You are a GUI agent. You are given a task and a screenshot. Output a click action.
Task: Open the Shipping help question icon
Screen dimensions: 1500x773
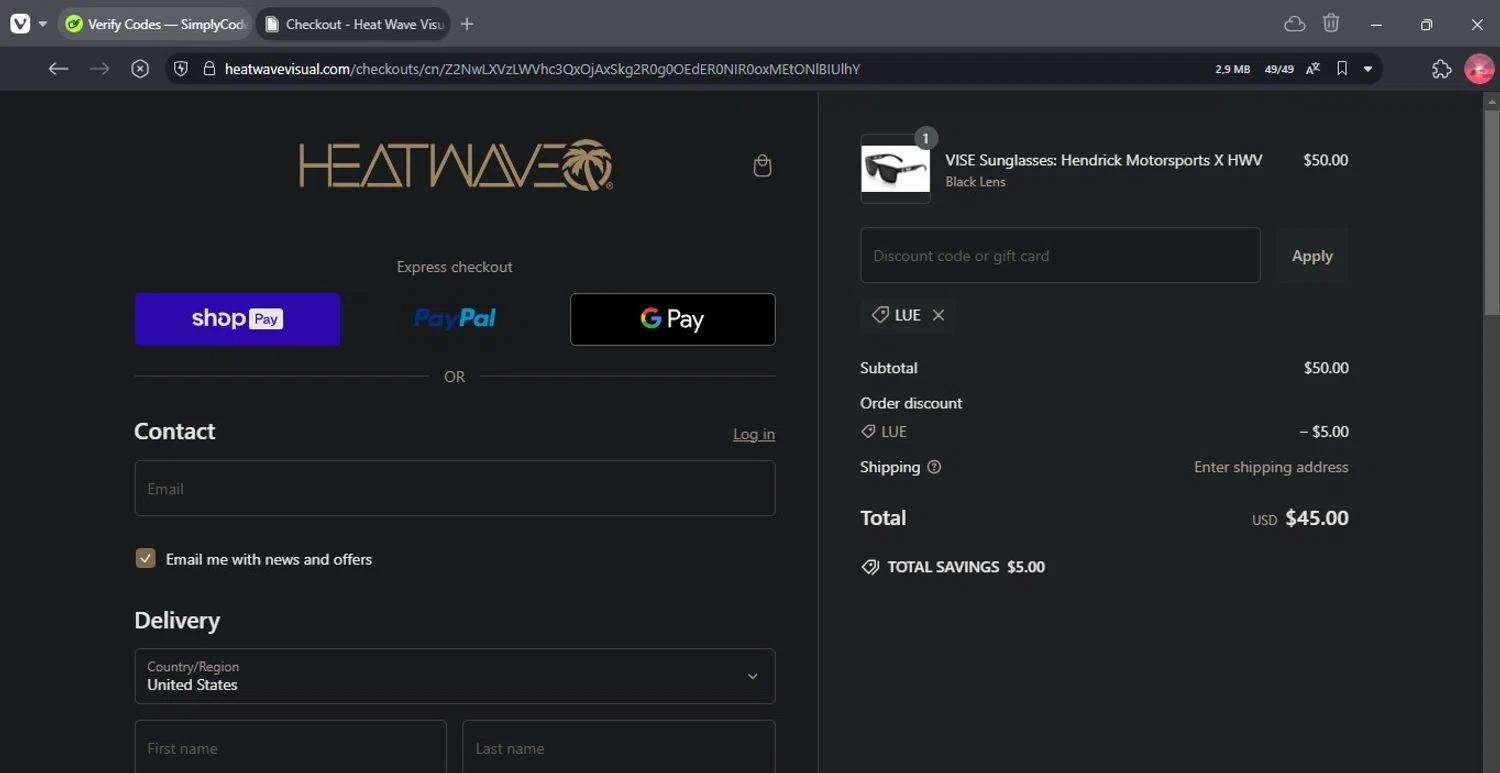tap(934, 467)
